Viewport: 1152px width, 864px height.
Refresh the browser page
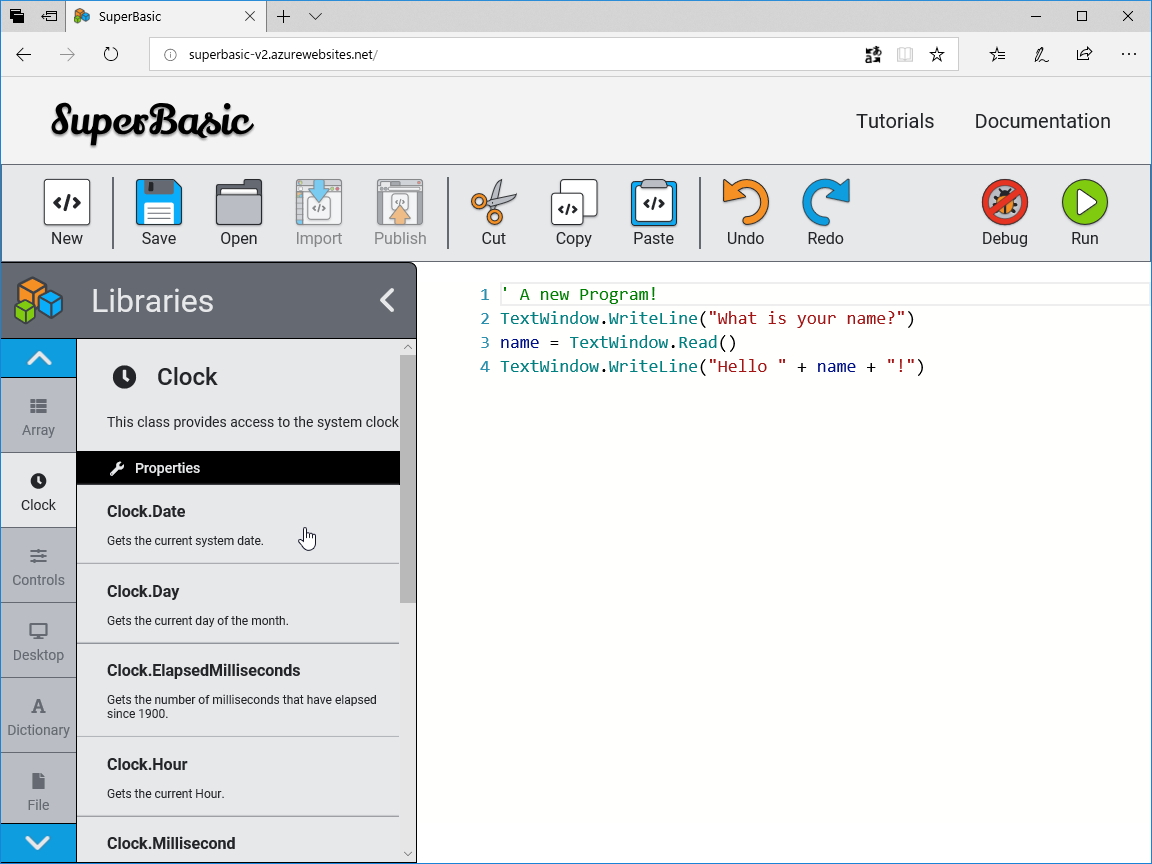(111, 54)
